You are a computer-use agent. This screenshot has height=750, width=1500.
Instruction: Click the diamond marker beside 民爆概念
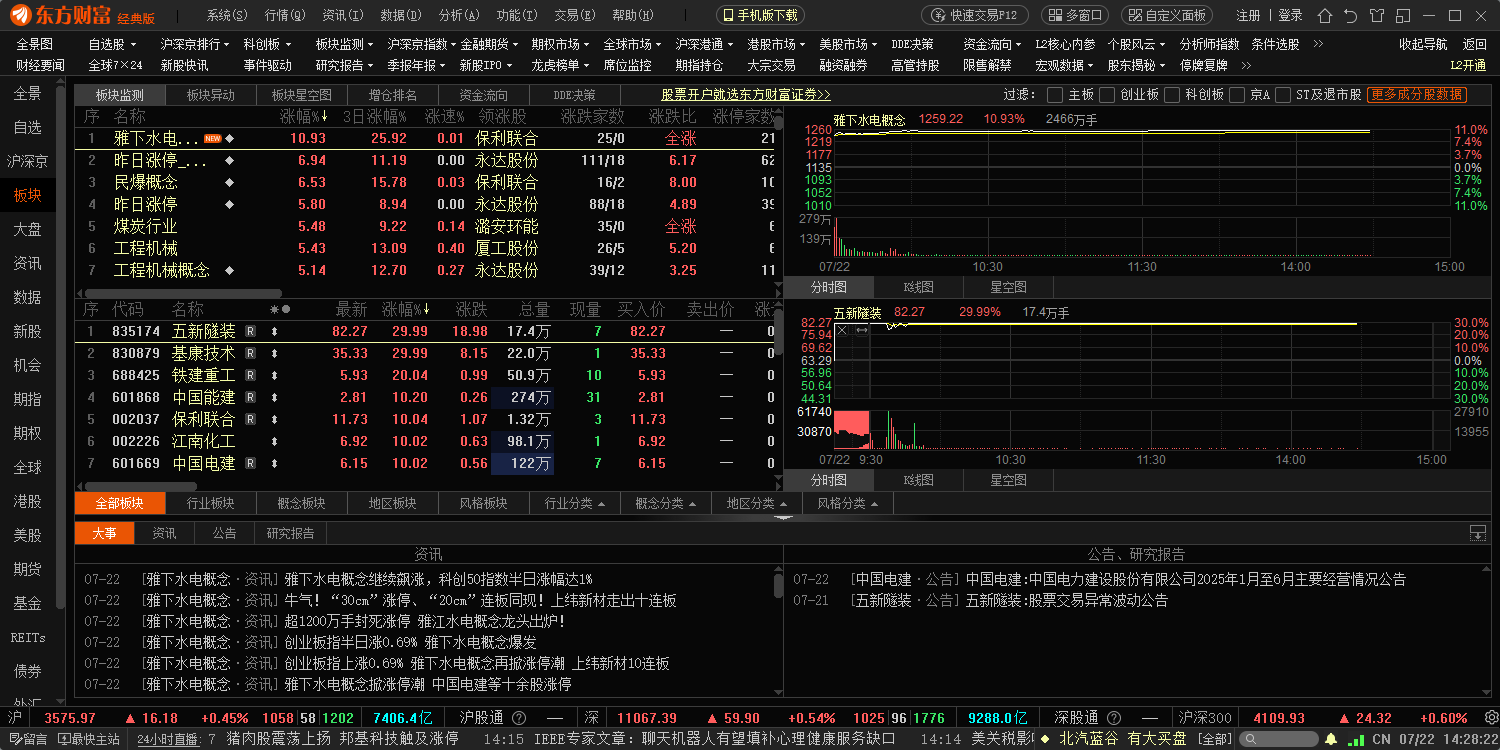tap(229, 182)
